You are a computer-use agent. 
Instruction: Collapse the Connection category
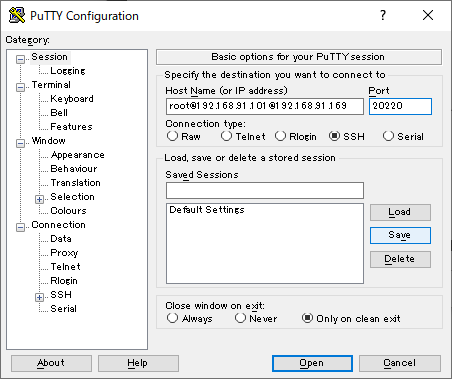coord(20,227)
